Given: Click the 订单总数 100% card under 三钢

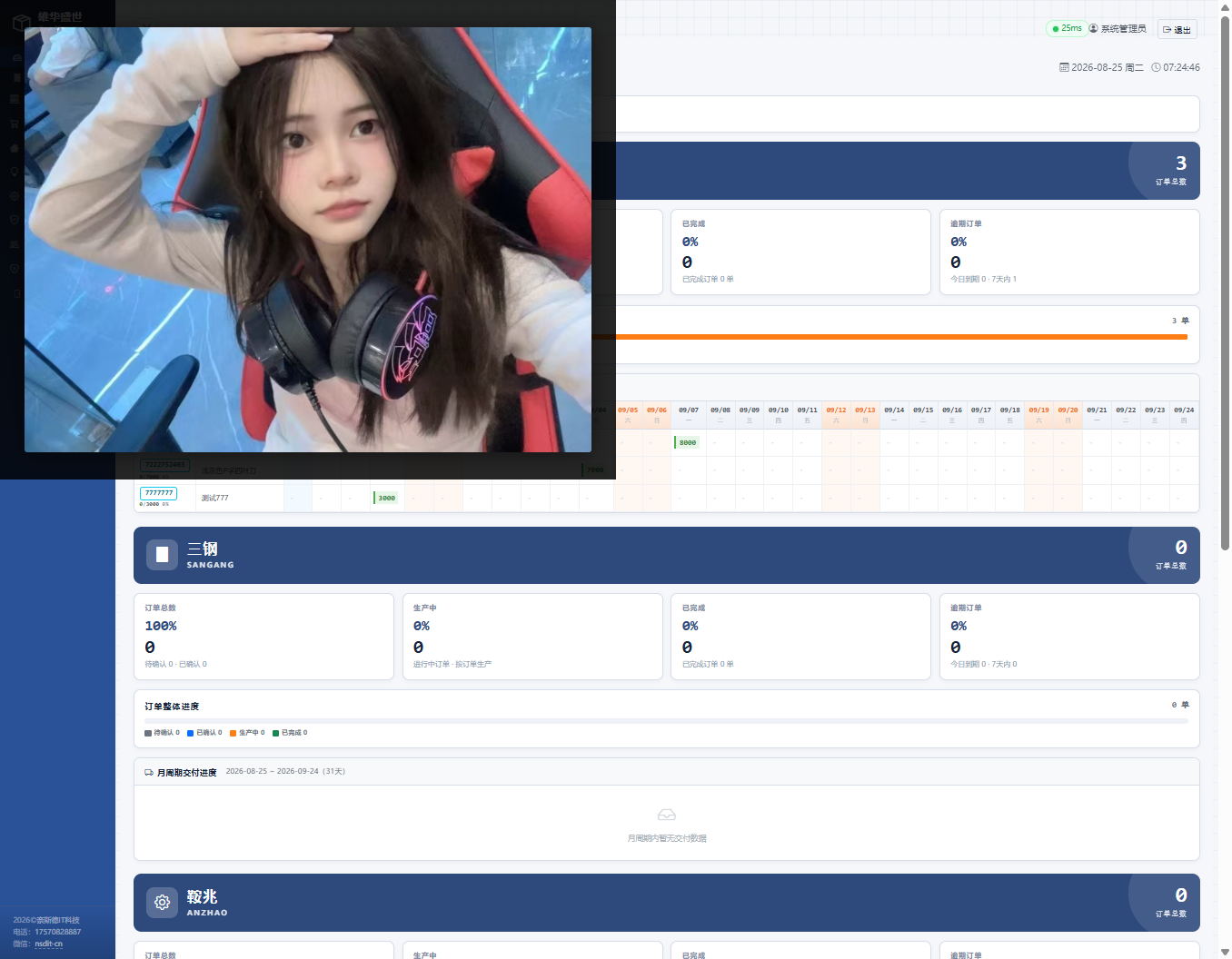Looking at the screenshot, I should pyautogui.click(x=263, y=637).
